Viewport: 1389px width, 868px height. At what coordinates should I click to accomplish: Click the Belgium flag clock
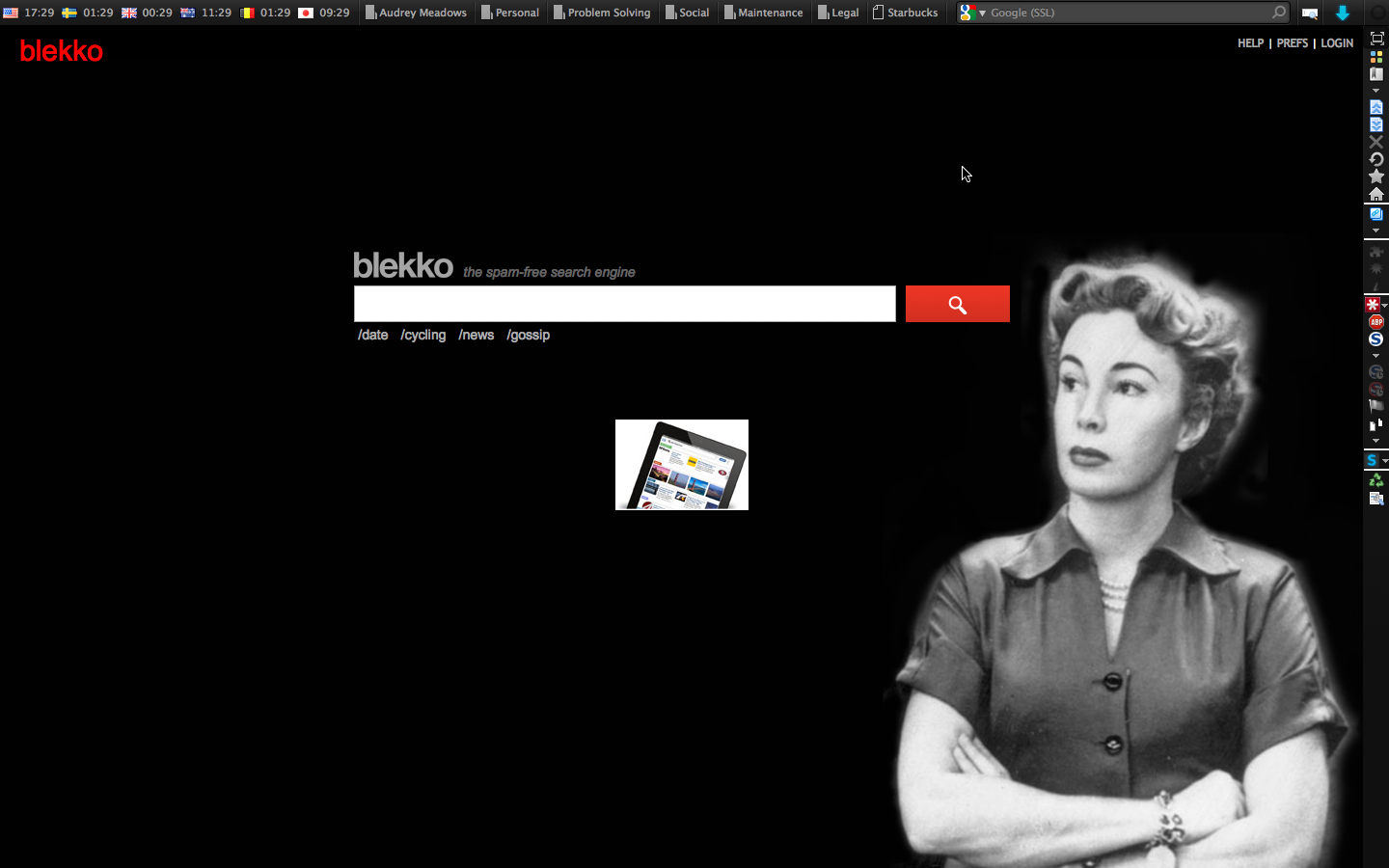265,13
